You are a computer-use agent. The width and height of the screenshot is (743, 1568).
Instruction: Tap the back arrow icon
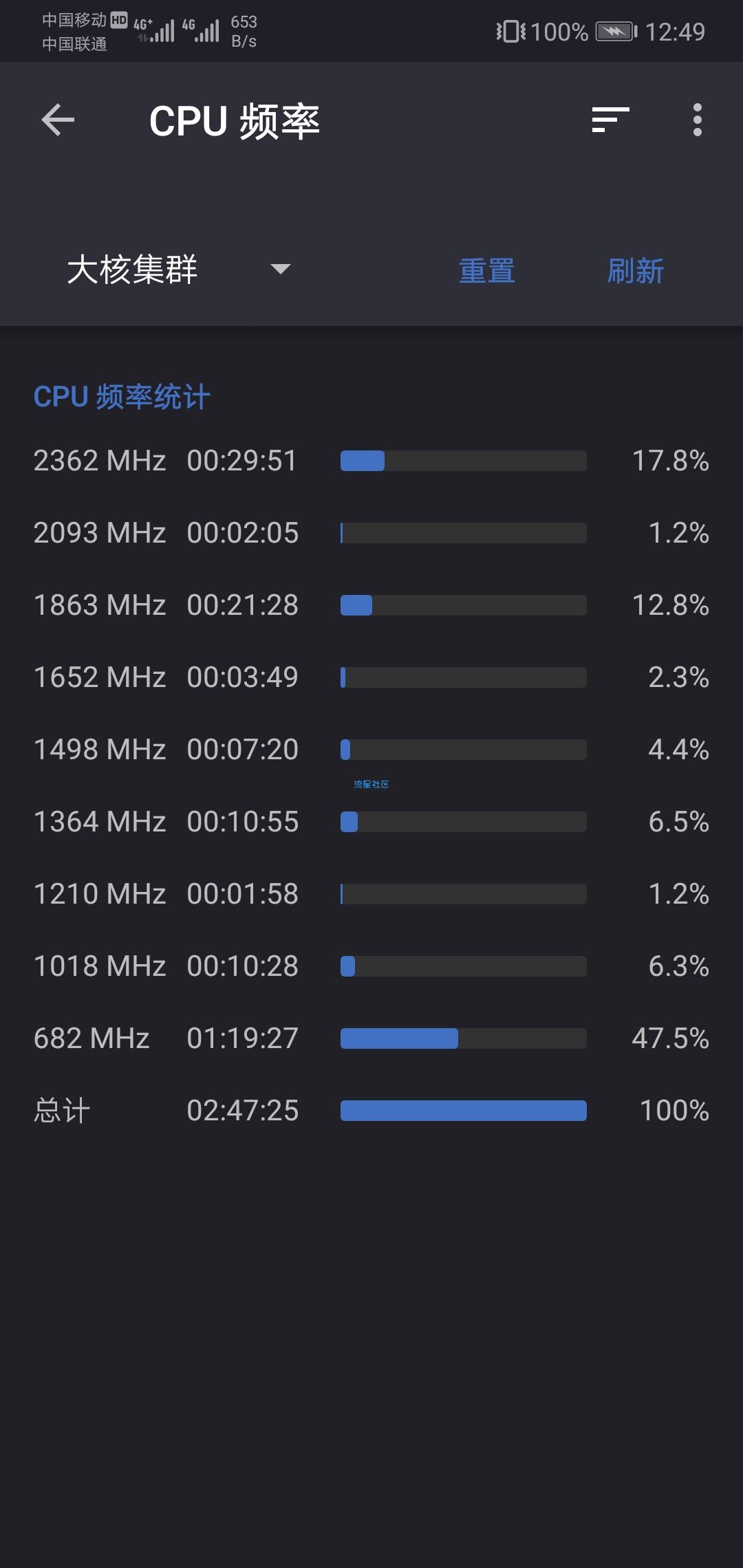[58, 120]
